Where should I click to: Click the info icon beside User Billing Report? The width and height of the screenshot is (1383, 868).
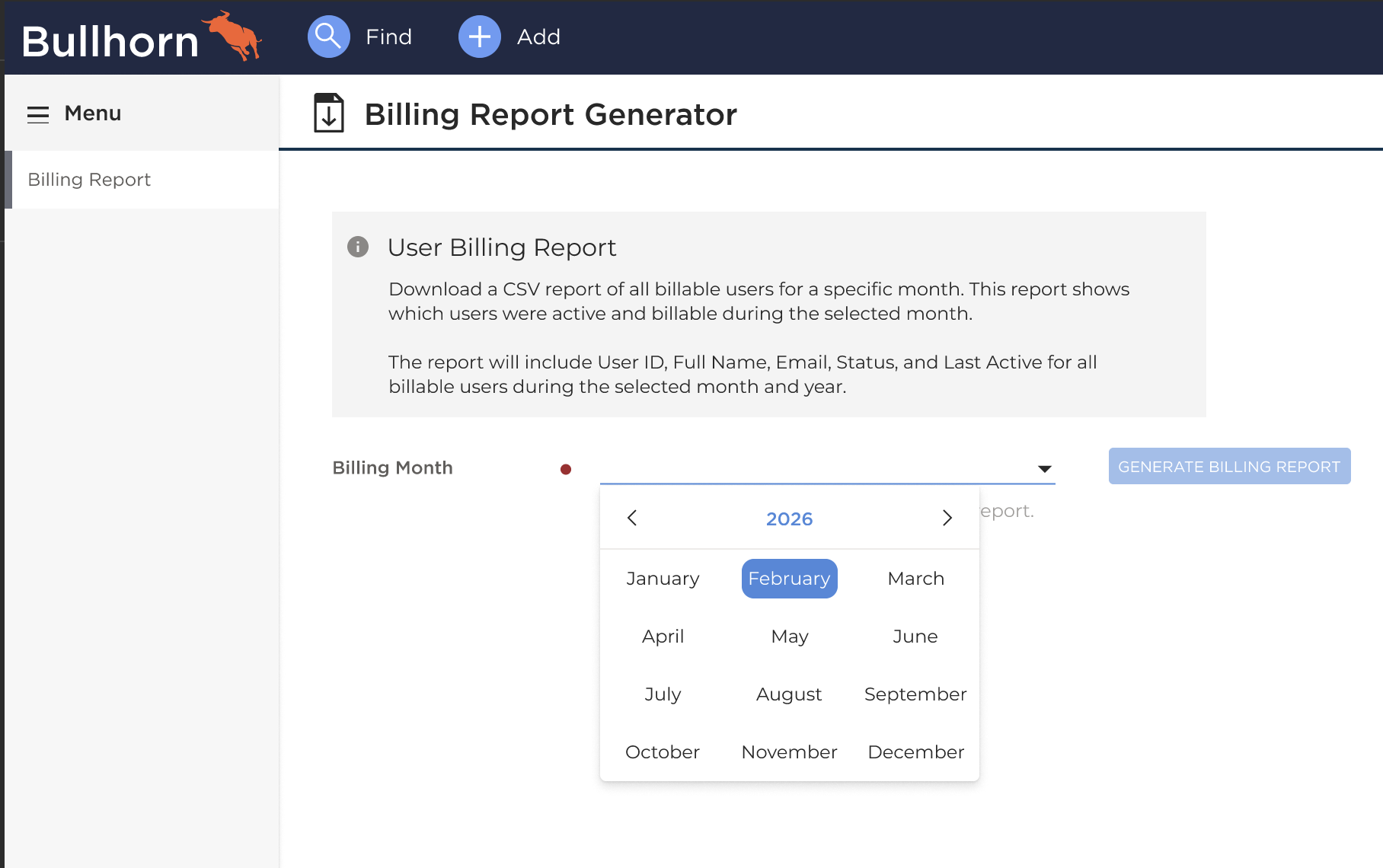pos(358,247)
